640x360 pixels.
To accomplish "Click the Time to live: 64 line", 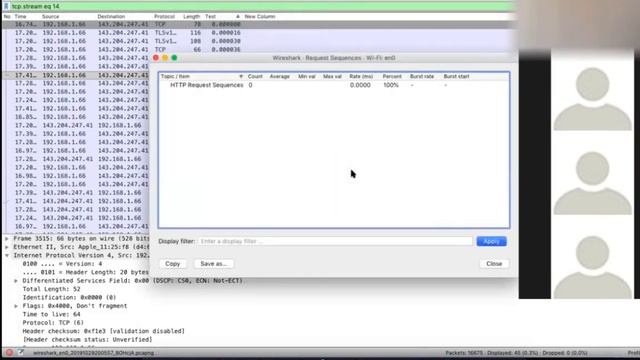I will (x=51, y=314).
